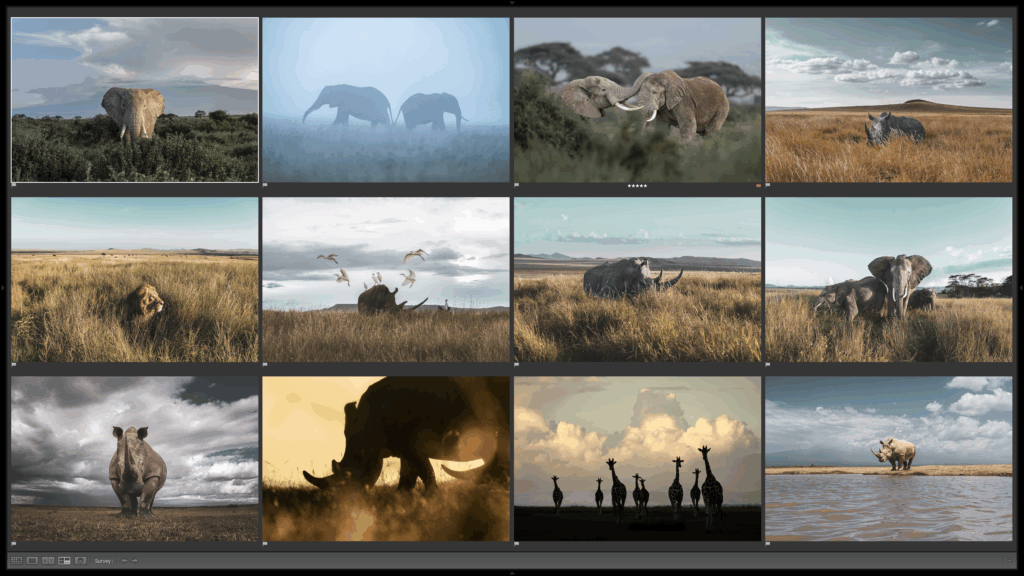Select the lion in grass photo
Viewport: 1024px width, 576px height.
pos(134,279)
